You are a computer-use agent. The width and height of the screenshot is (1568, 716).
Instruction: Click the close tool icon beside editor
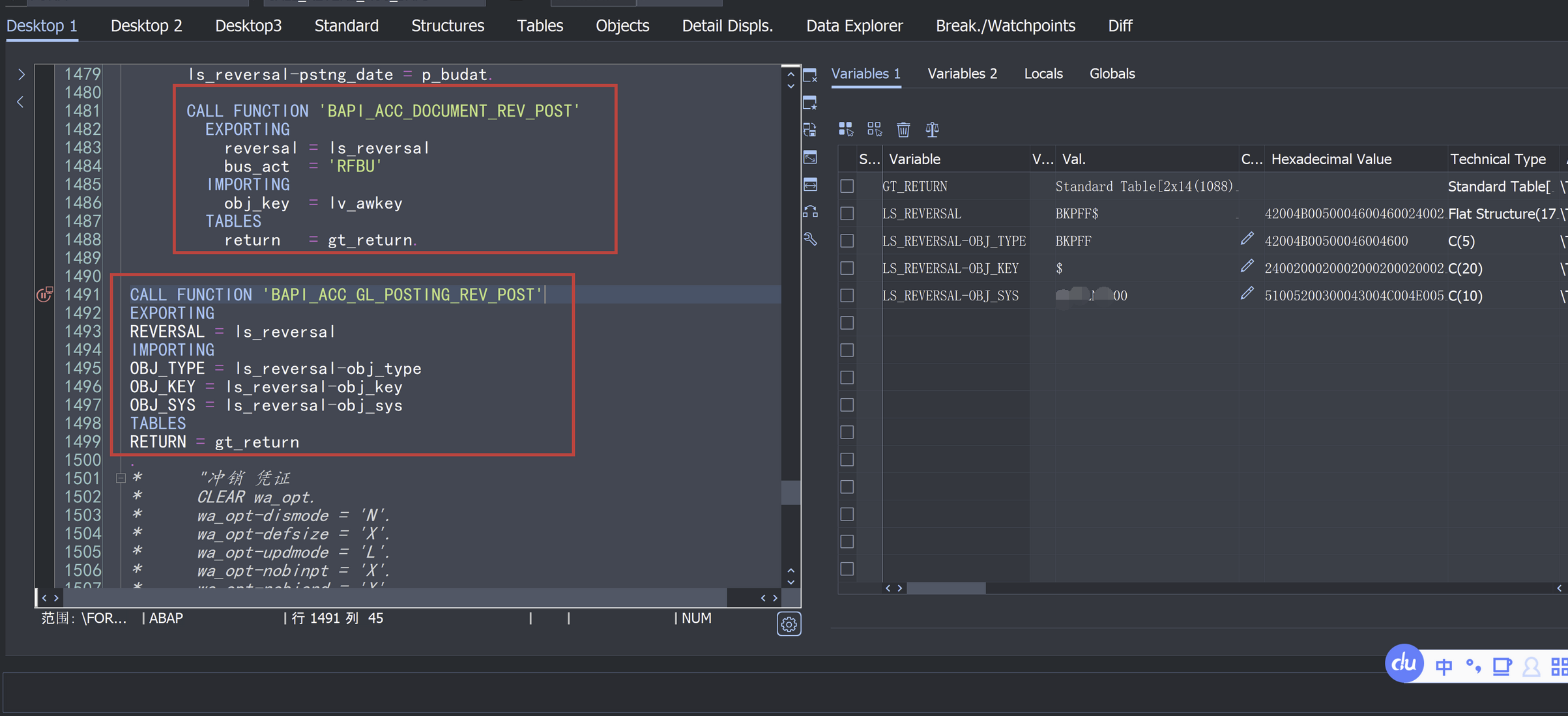(x=810, y=76)
